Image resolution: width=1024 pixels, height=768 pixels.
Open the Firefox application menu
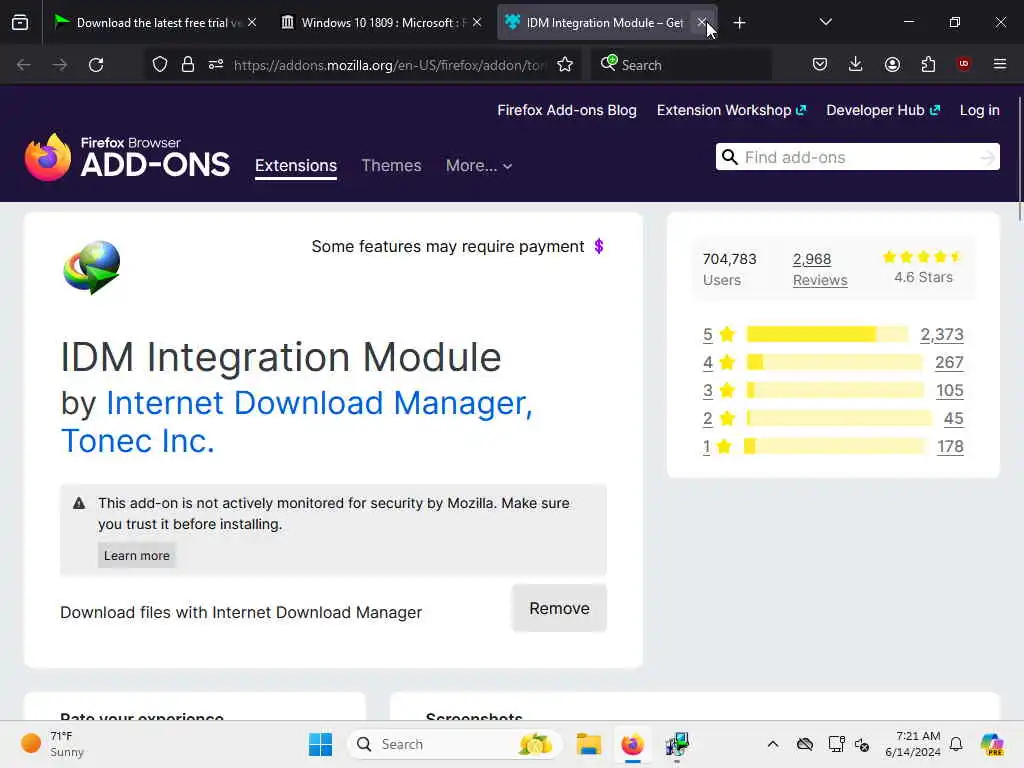tap(1000, 64)
